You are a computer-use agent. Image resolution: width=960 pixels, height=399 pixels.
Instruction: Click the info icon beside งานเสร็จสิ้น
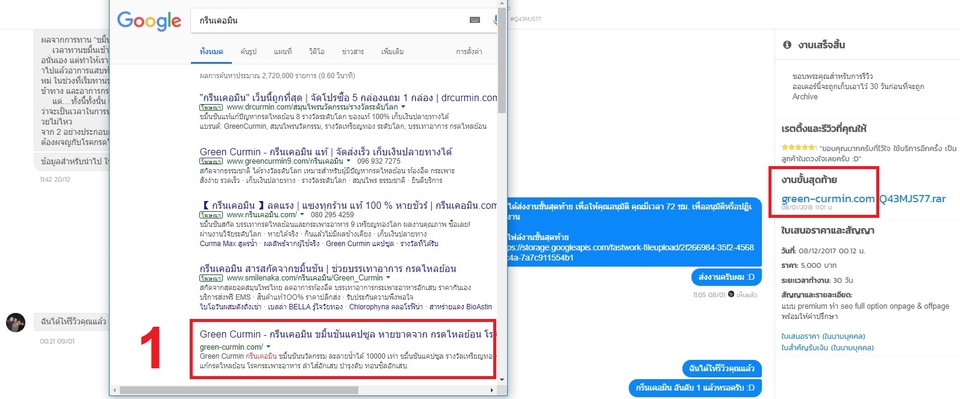click(x=787, y=45)
